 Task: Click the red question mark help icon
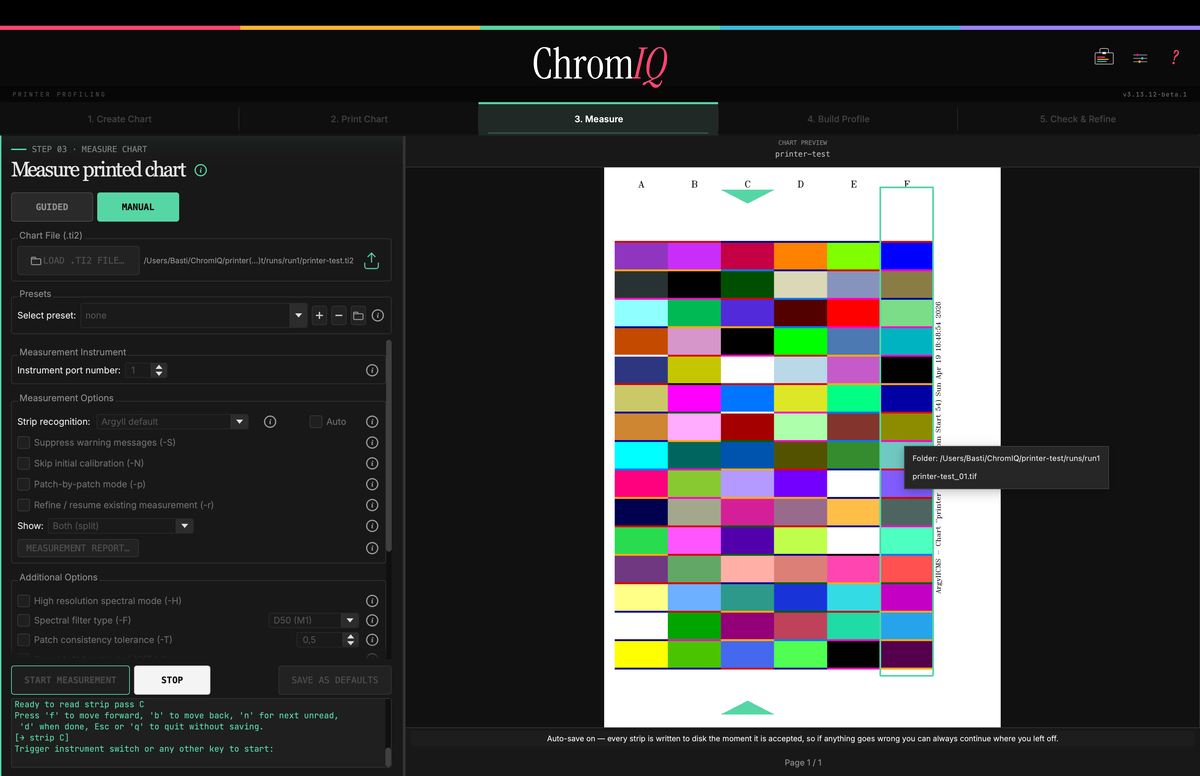[x=1175, y=57]
